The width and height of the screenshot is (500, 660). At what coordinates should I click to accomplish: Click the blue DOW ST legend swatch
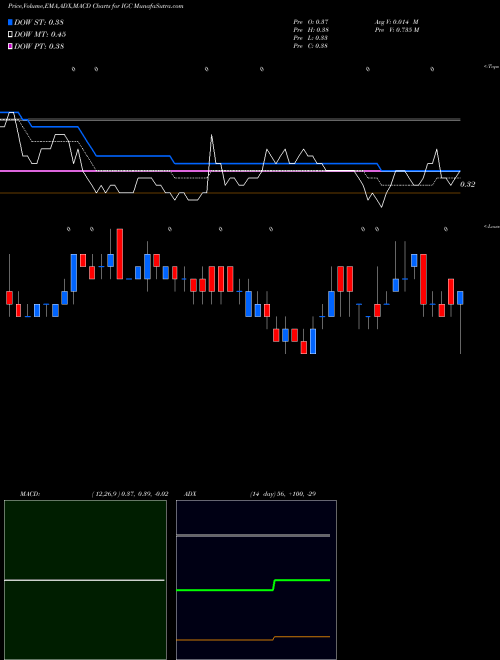click(x=10, y=22)
